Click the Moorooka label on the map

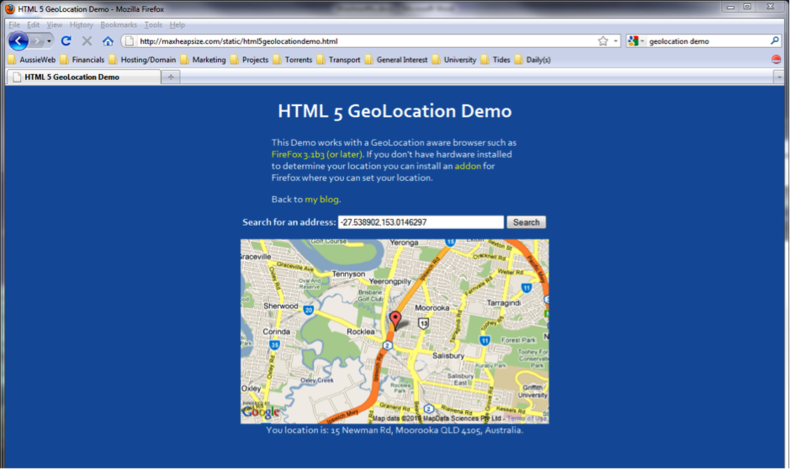(x=432, y=308)
